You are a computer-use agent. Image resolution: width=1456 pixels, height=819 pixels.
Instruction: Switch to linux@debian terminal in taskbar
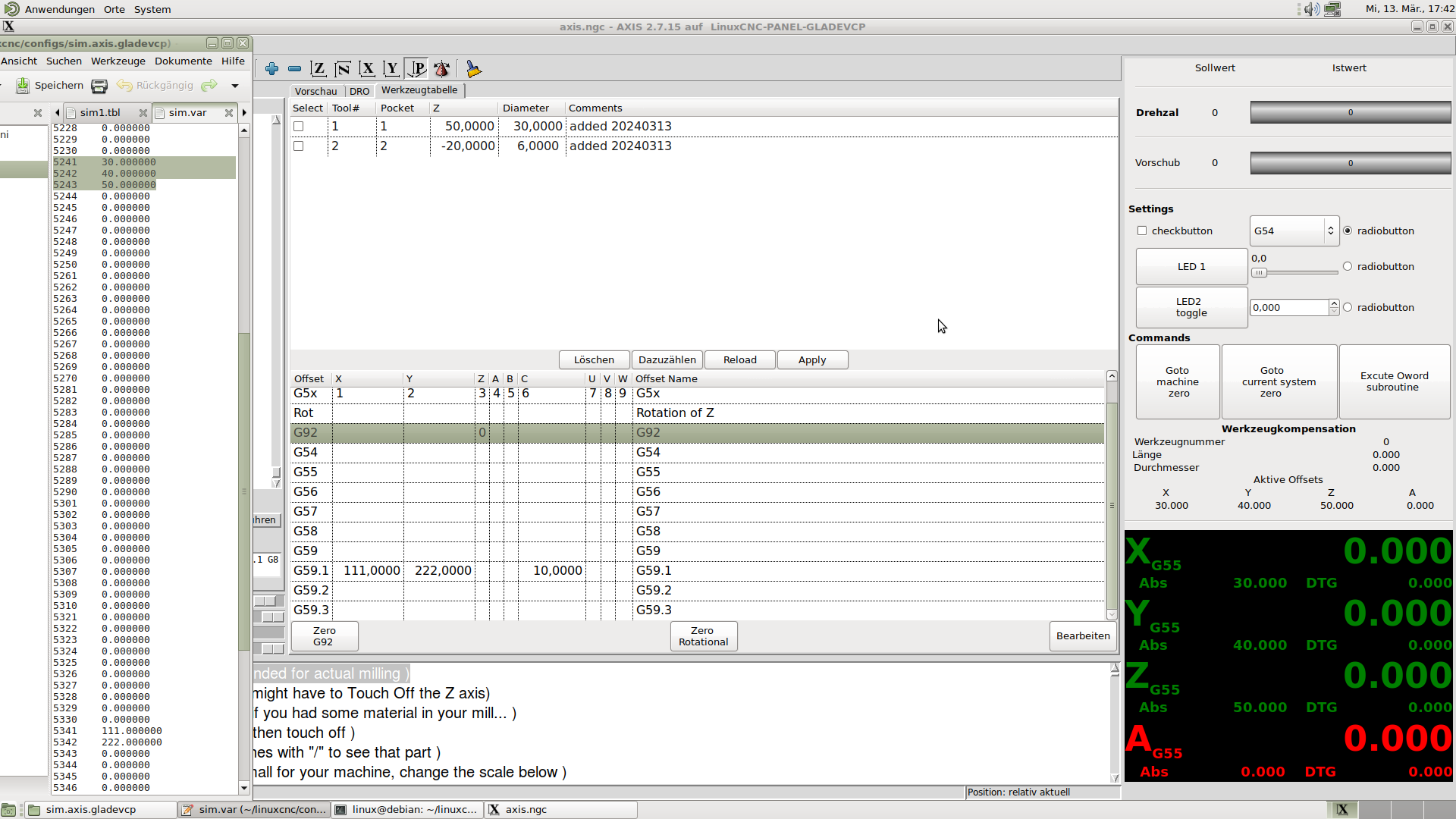406,810
